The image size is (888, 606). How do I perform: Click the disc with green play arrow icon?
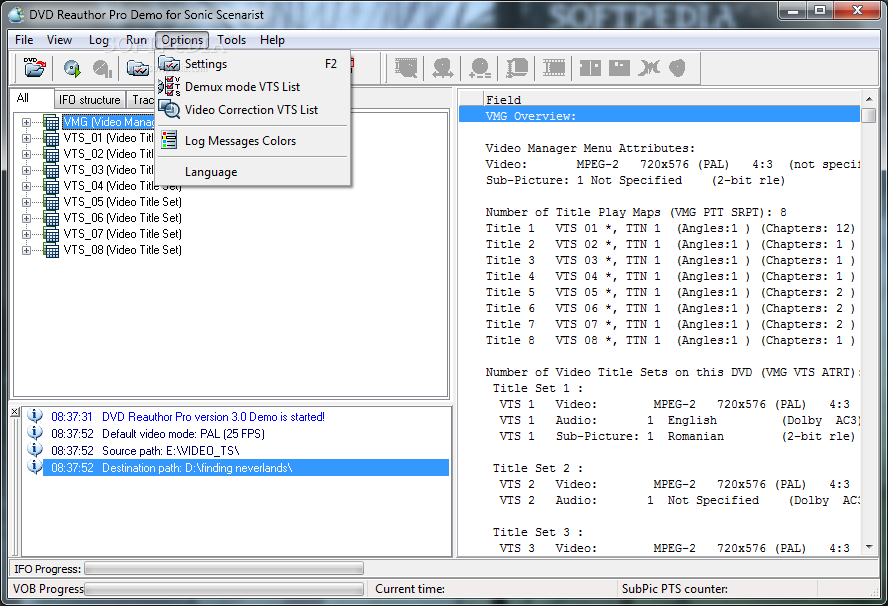coord(72,68)
